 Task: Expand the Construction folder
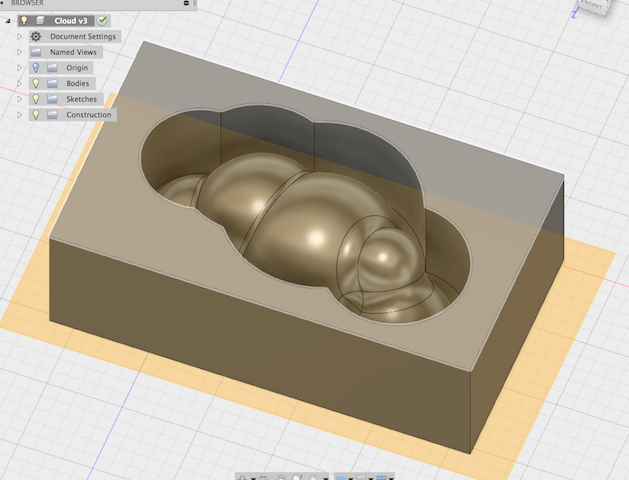click(19, 115)
